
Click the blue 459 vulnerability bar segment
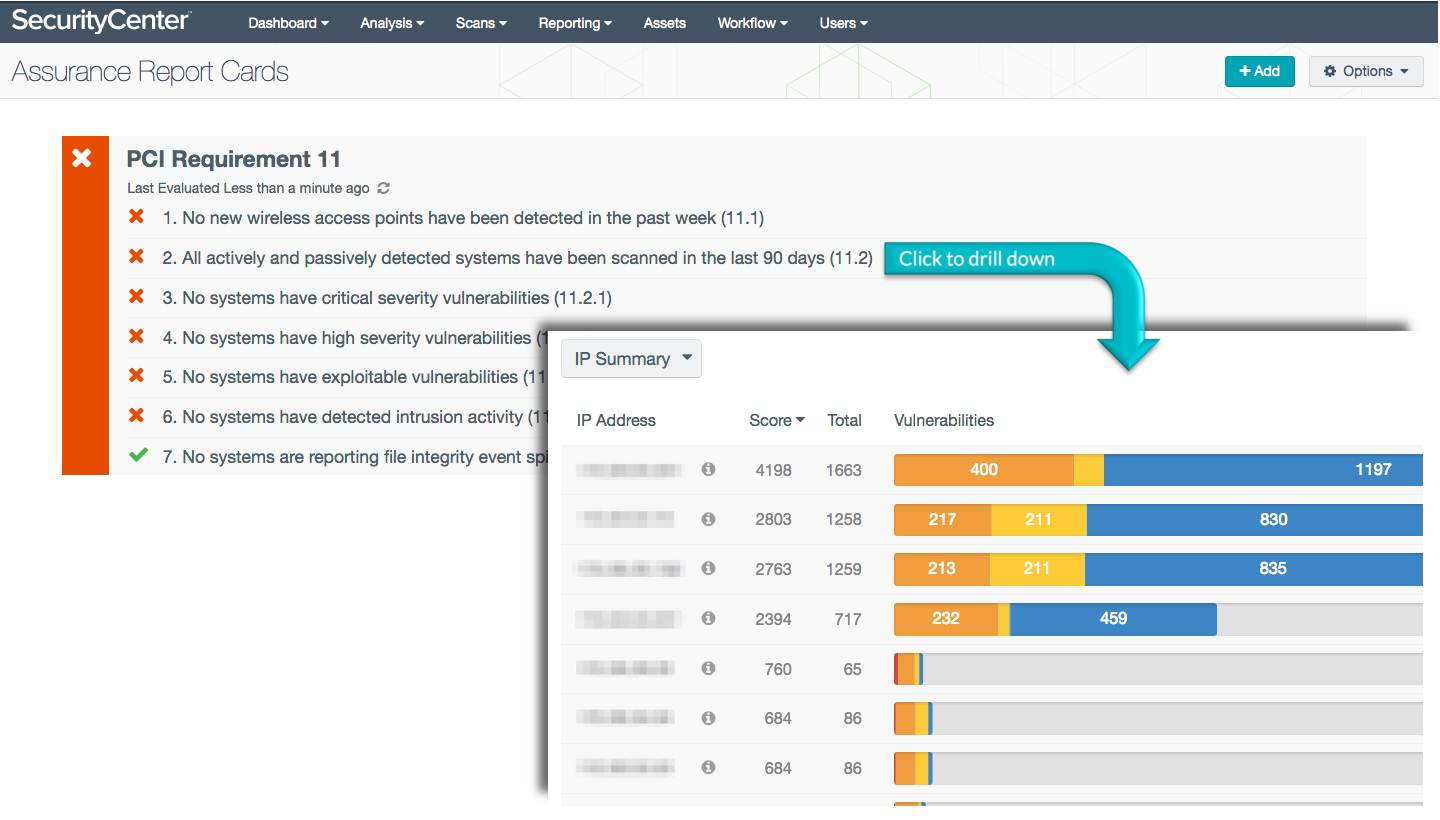(x=1113, y=618)
